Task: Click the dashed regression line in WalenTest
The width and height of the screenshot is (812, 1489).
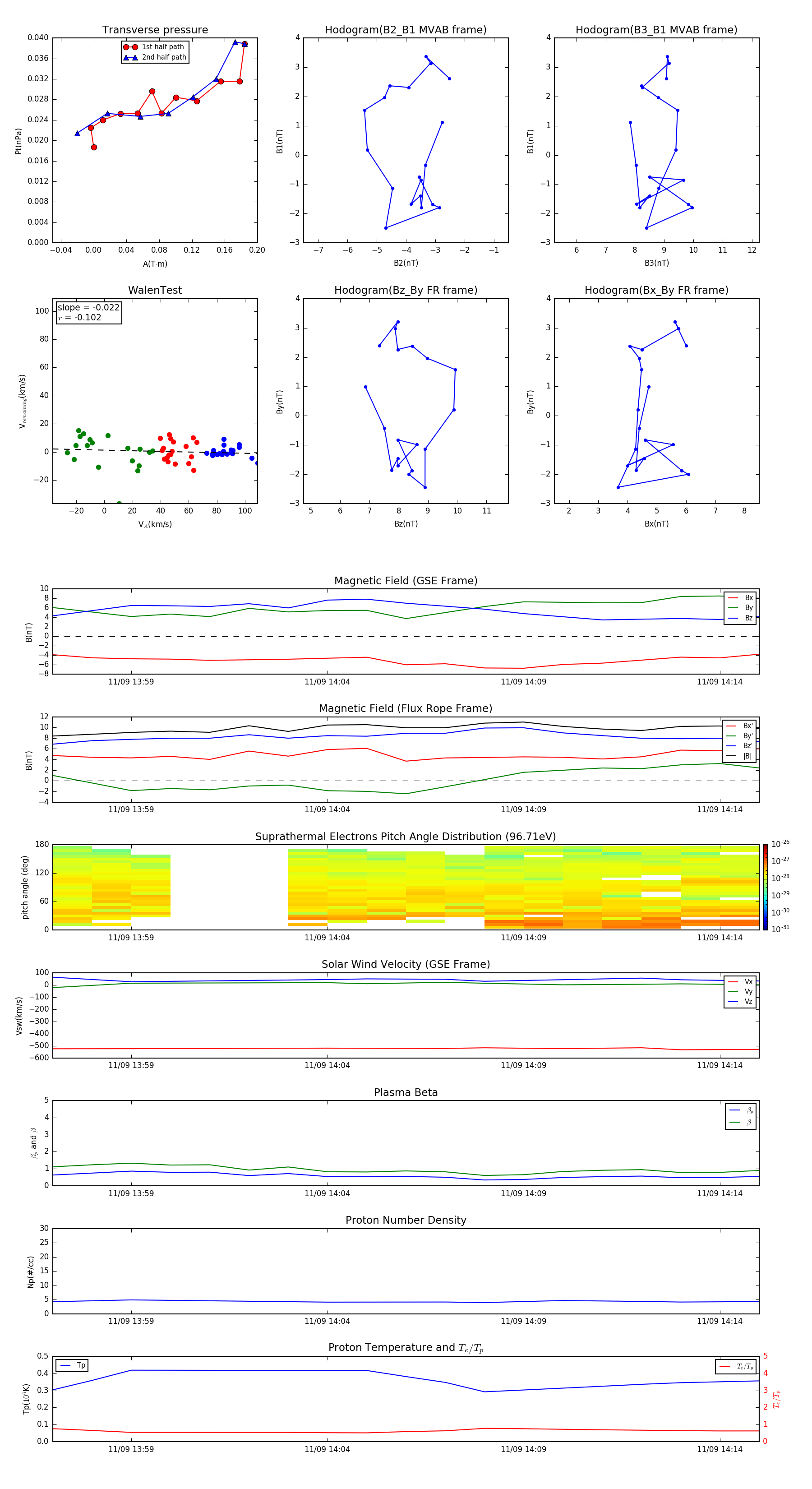Action: 155,451
